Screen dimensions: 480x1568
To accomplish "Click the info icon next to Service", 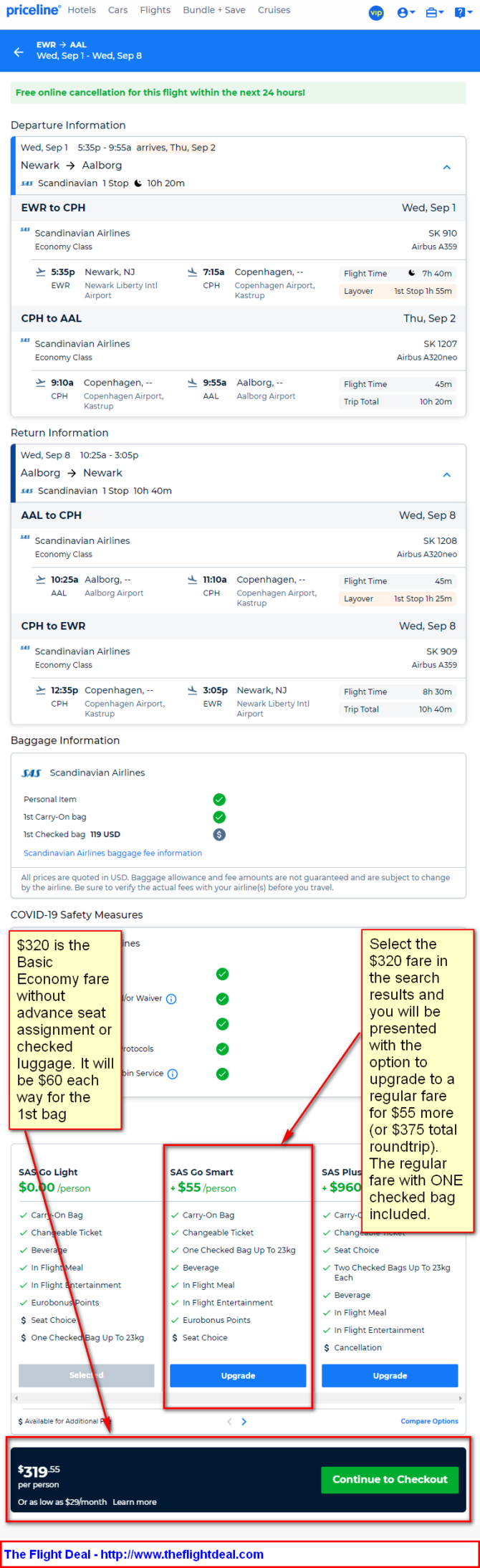I will coord(173,1074).
